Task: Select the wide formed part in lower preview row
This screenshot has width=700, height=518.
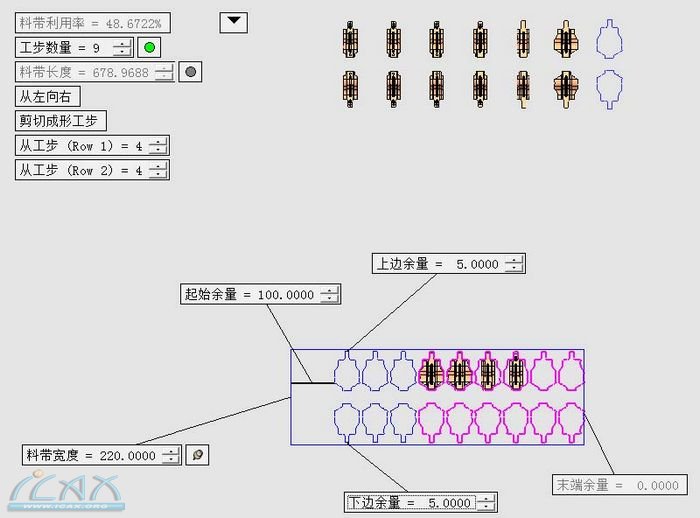Action: point(566,89)
